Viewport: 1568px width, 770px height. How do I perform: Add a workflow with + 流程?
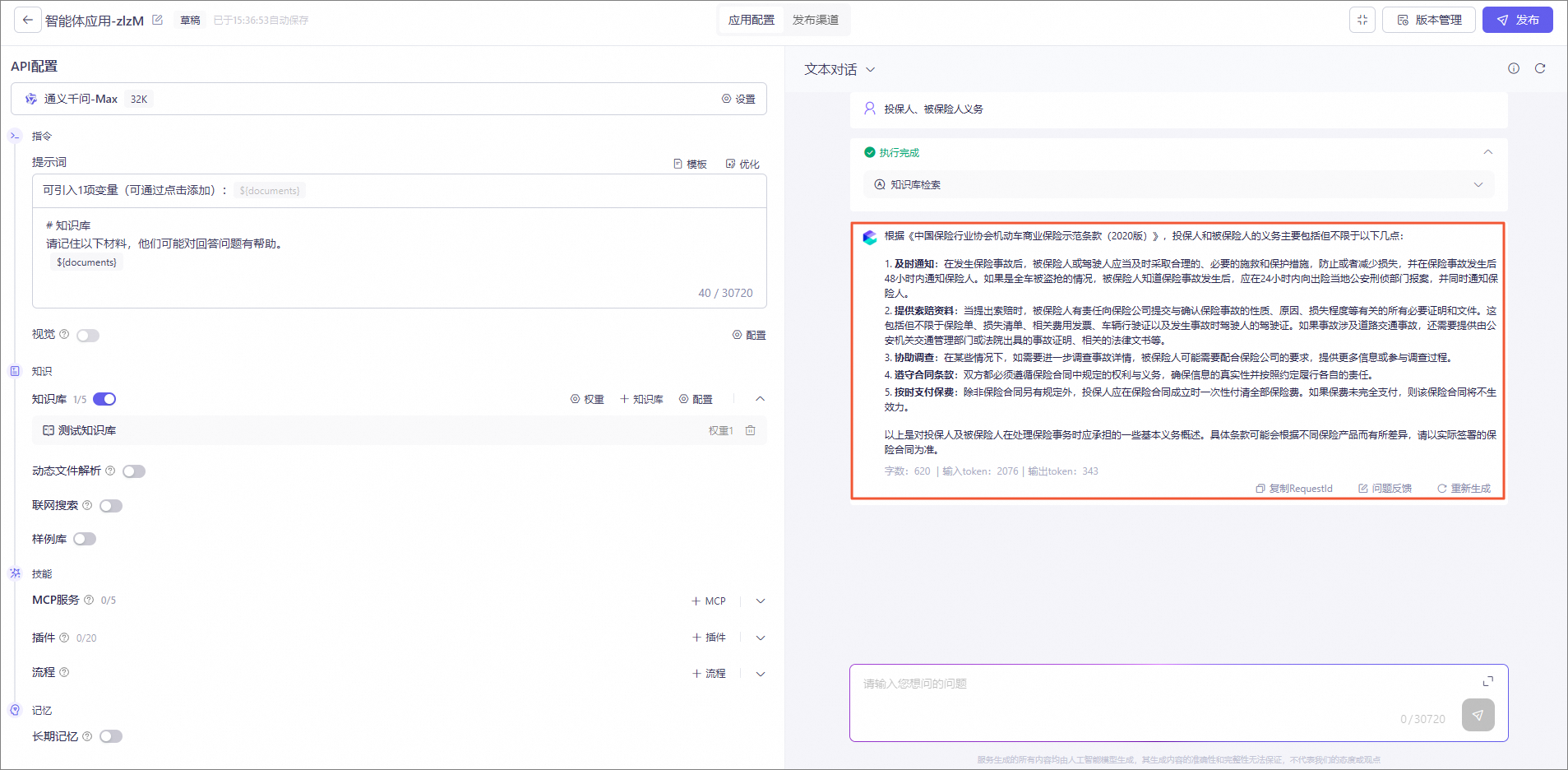709,673
